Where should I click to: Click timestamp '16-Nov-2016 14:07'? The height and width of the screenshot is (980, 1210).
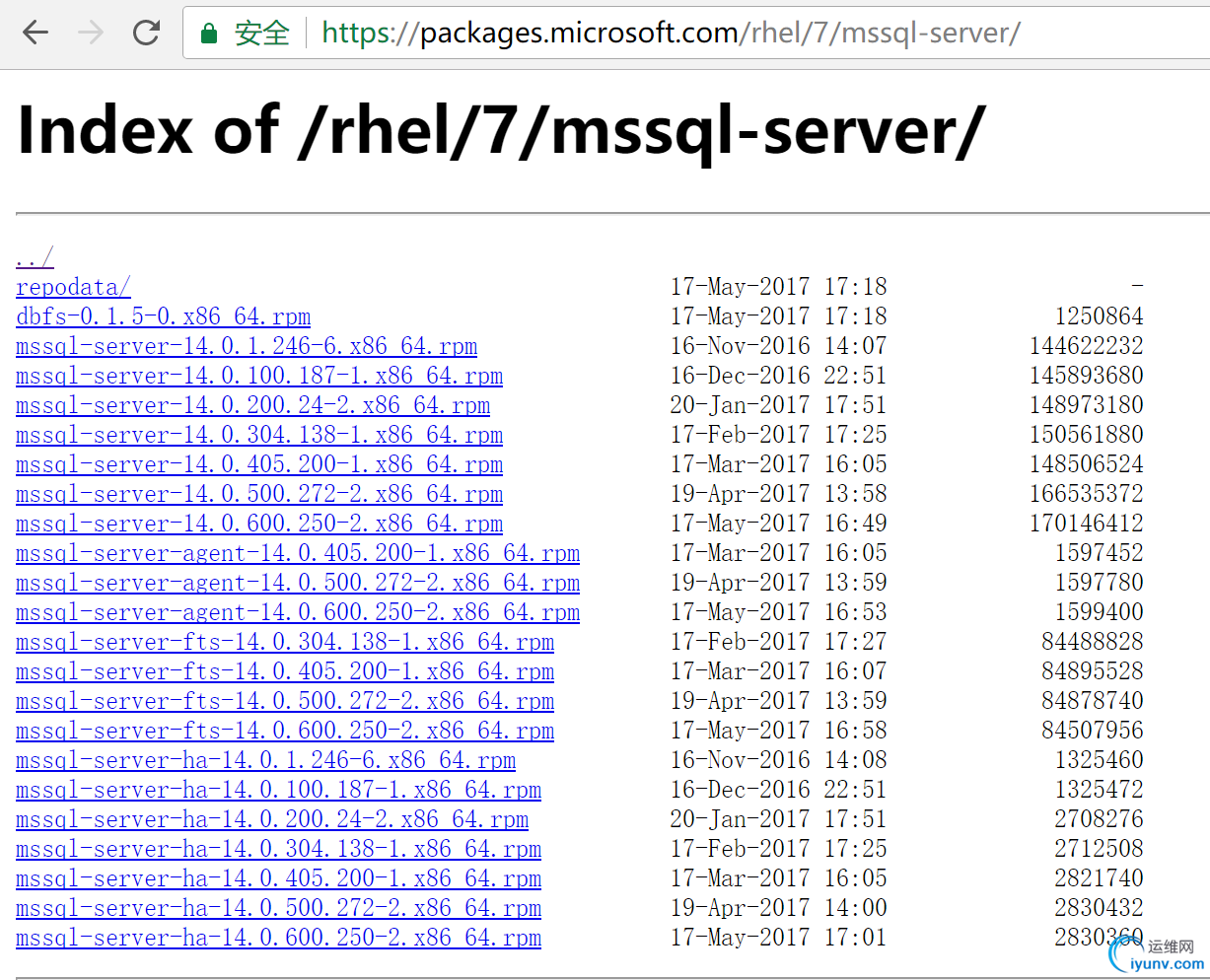779,346
